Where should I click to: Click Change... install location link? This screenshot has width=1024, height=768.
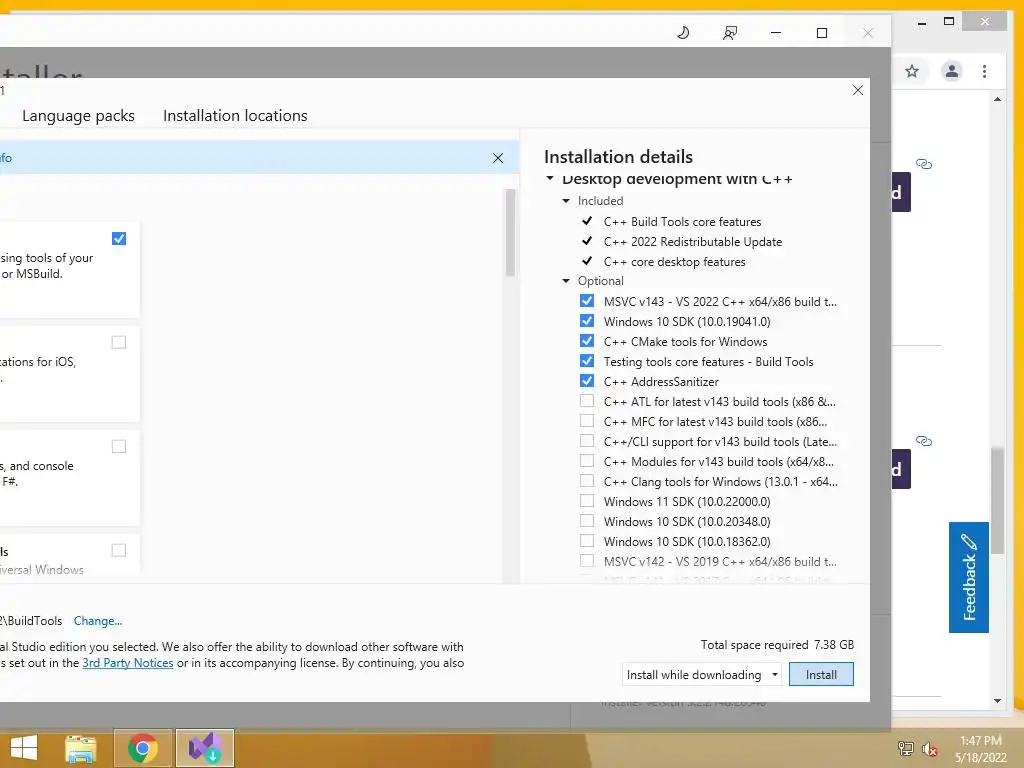pos(98,621)
